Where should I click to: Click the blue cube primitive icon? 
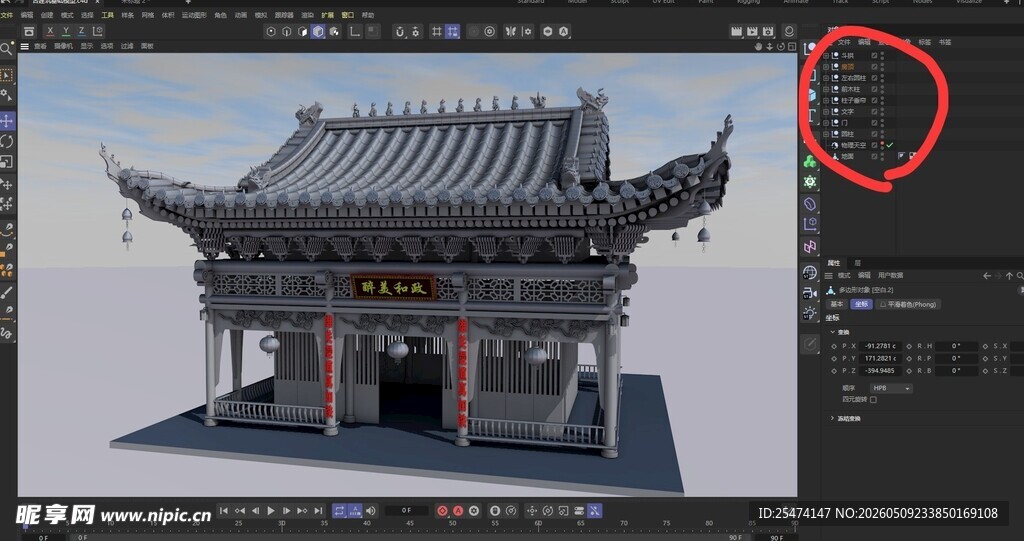(811, 95)
